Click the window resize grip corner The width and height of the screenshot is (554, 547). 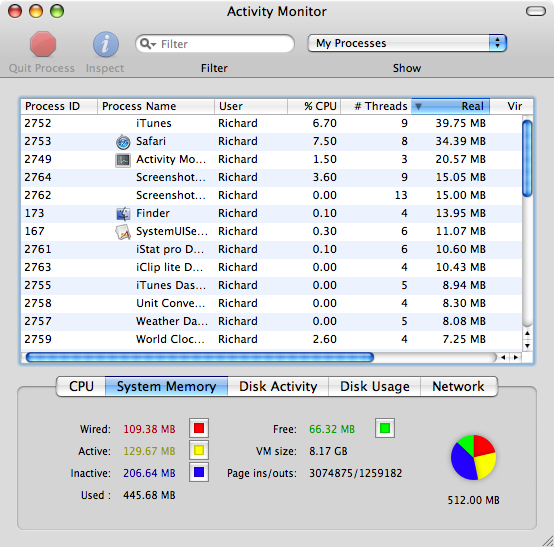(548, 541)
